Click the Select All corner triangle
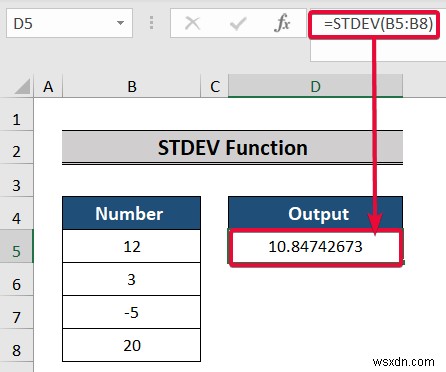The width and height of the screenshot is (446, 372). click(x=22, y=86)
